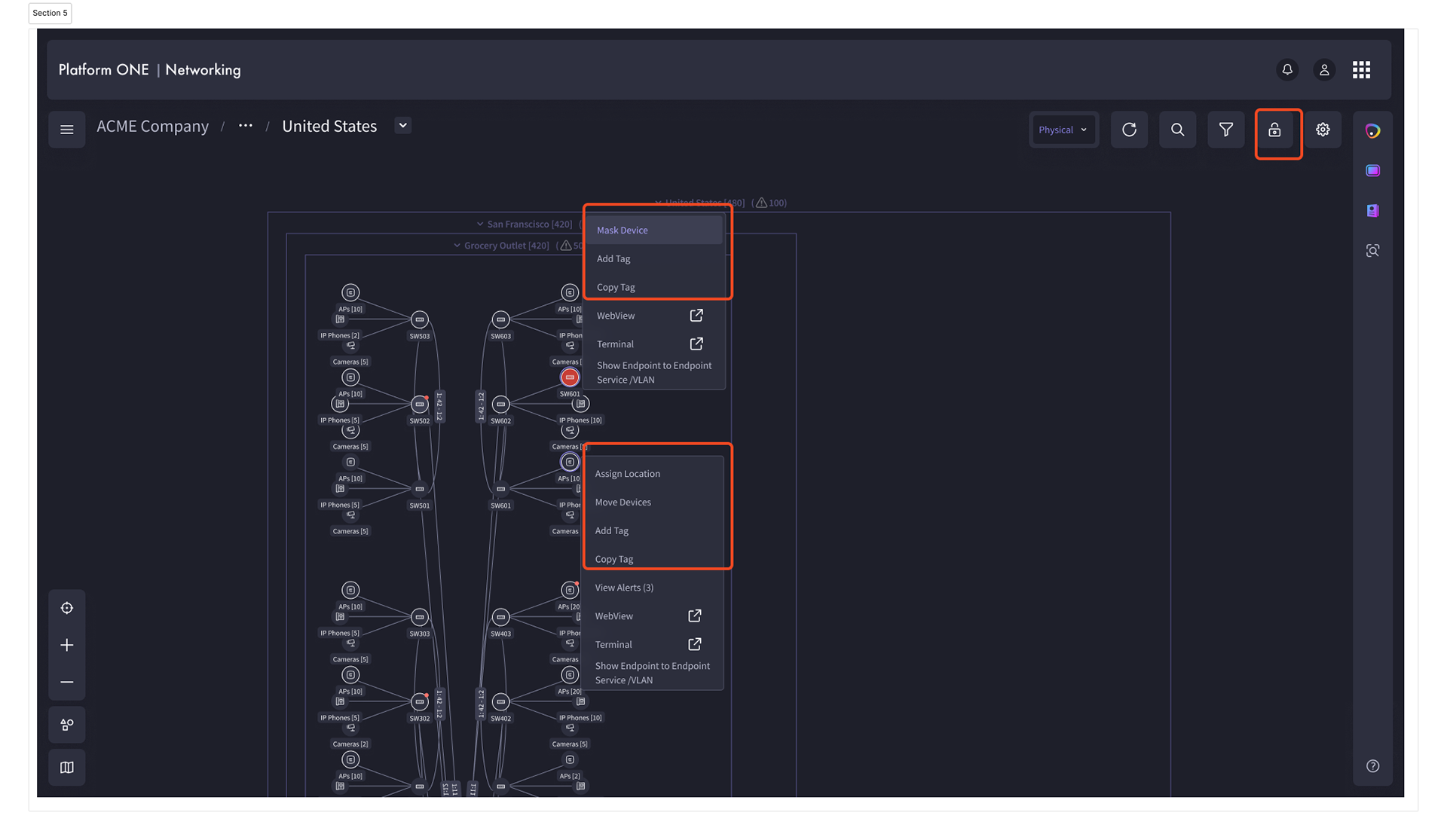1447x840 pixels.
Task: Open the apps grid launcher
Action: 1361,70
